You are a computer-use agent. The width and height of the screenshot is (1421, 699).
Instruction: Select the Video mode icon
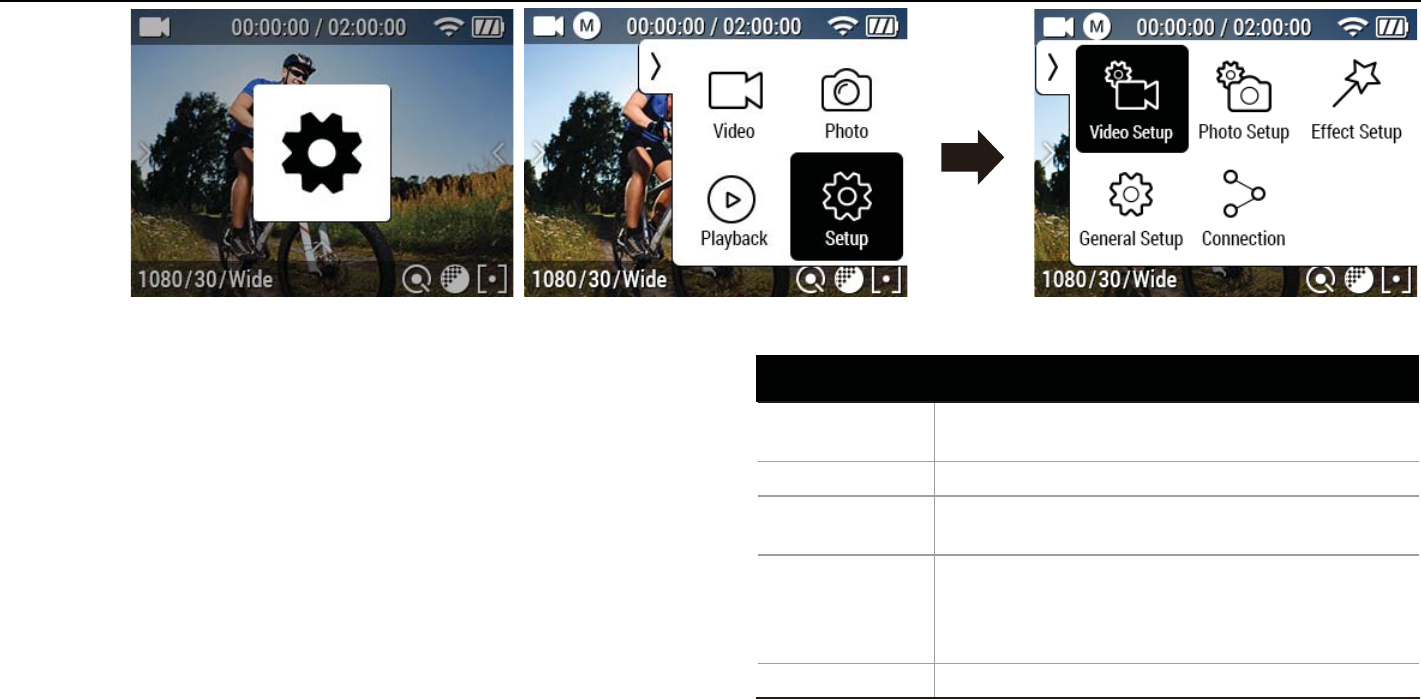click(734, 105)
